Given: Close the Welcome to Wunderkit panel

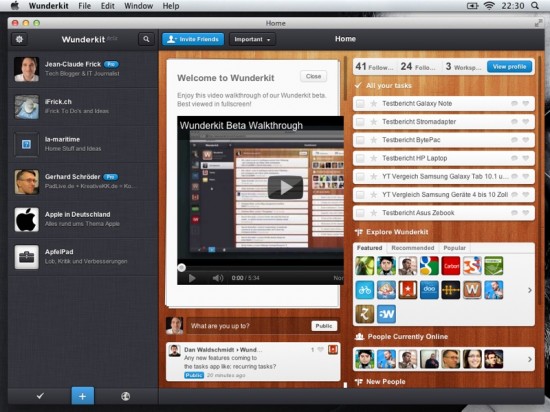Looking at the screenshot, I should [x=313, y=76].
